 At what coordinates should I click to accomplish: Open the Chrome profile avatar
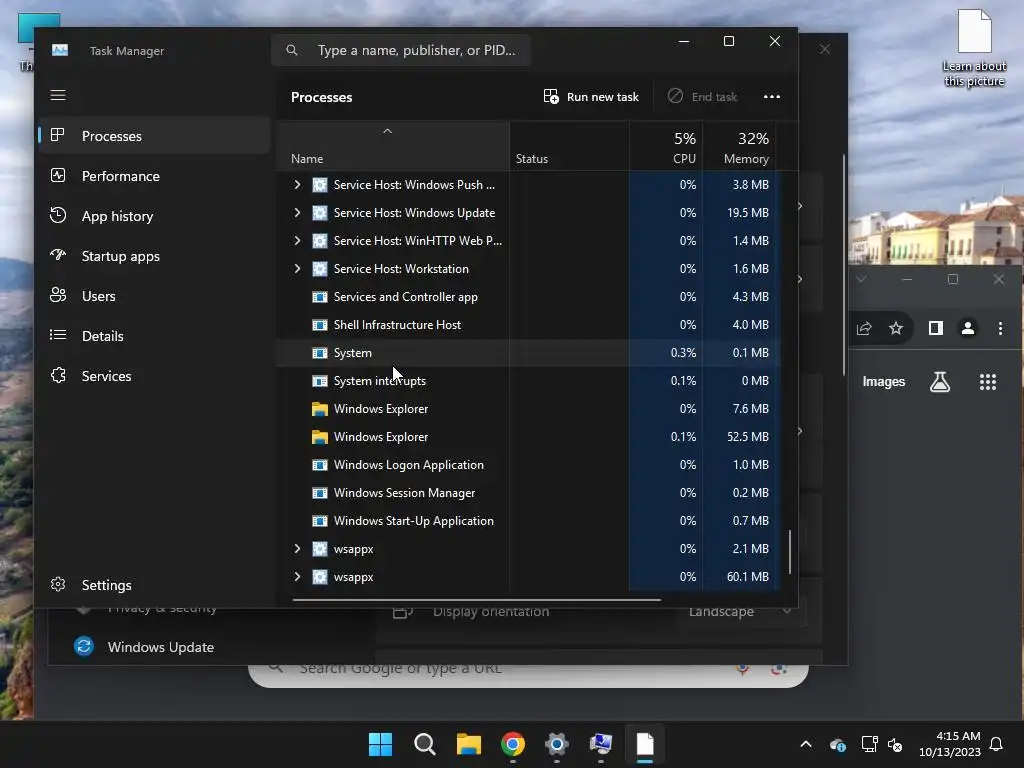pos(968,328)
